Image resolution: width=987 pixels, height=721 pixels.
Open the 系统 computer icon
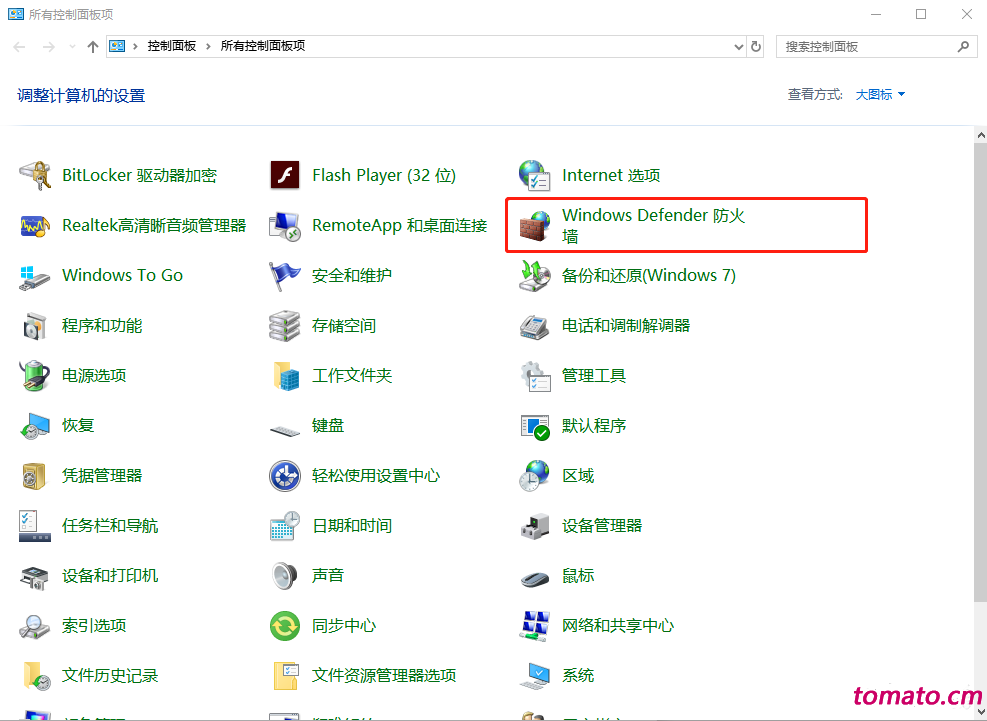(x=536, y=676)
